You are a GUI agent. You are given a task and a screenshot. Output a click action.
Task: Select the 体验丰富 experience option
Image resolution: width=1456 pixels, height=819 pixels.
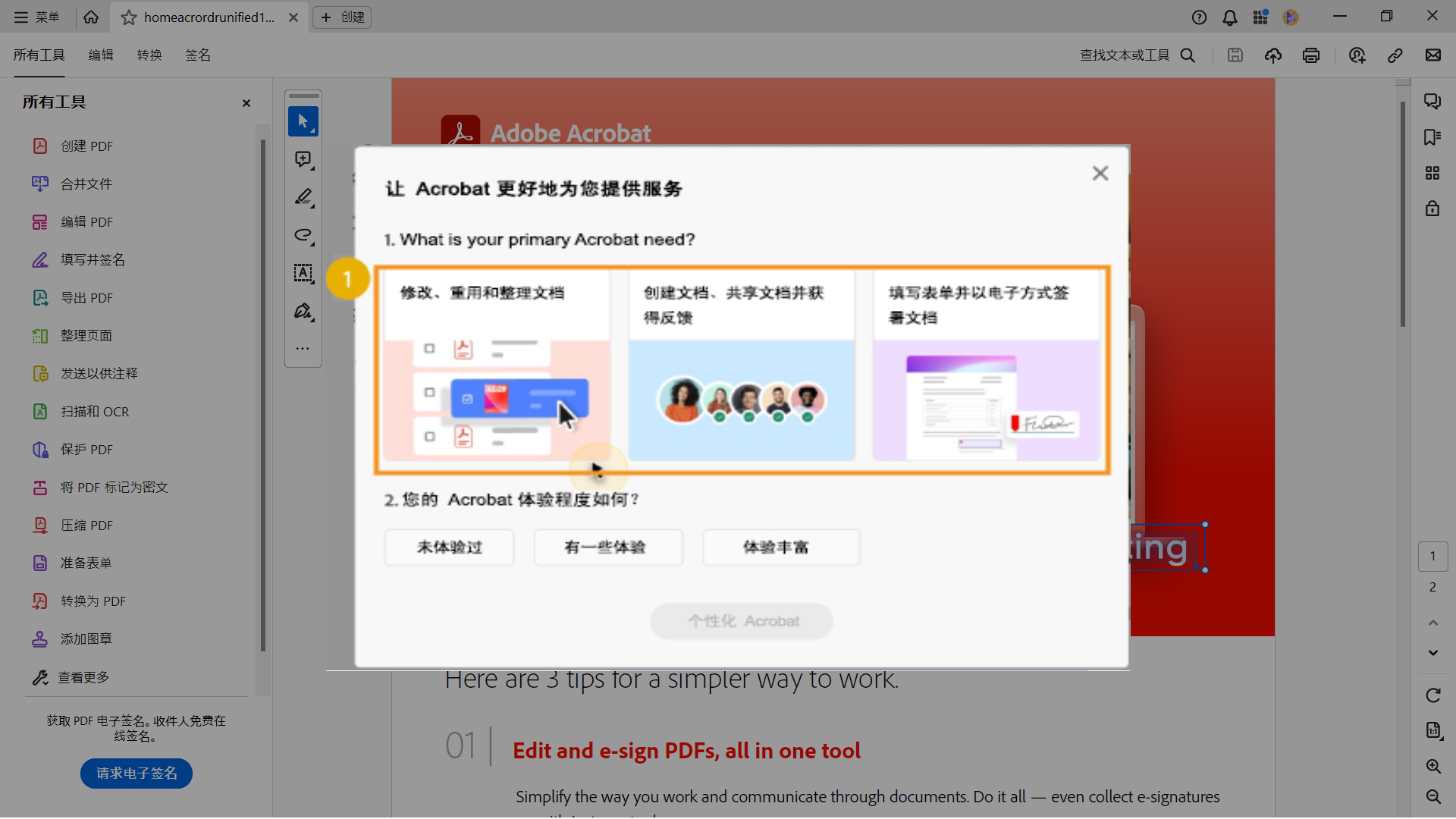point(780,547)
